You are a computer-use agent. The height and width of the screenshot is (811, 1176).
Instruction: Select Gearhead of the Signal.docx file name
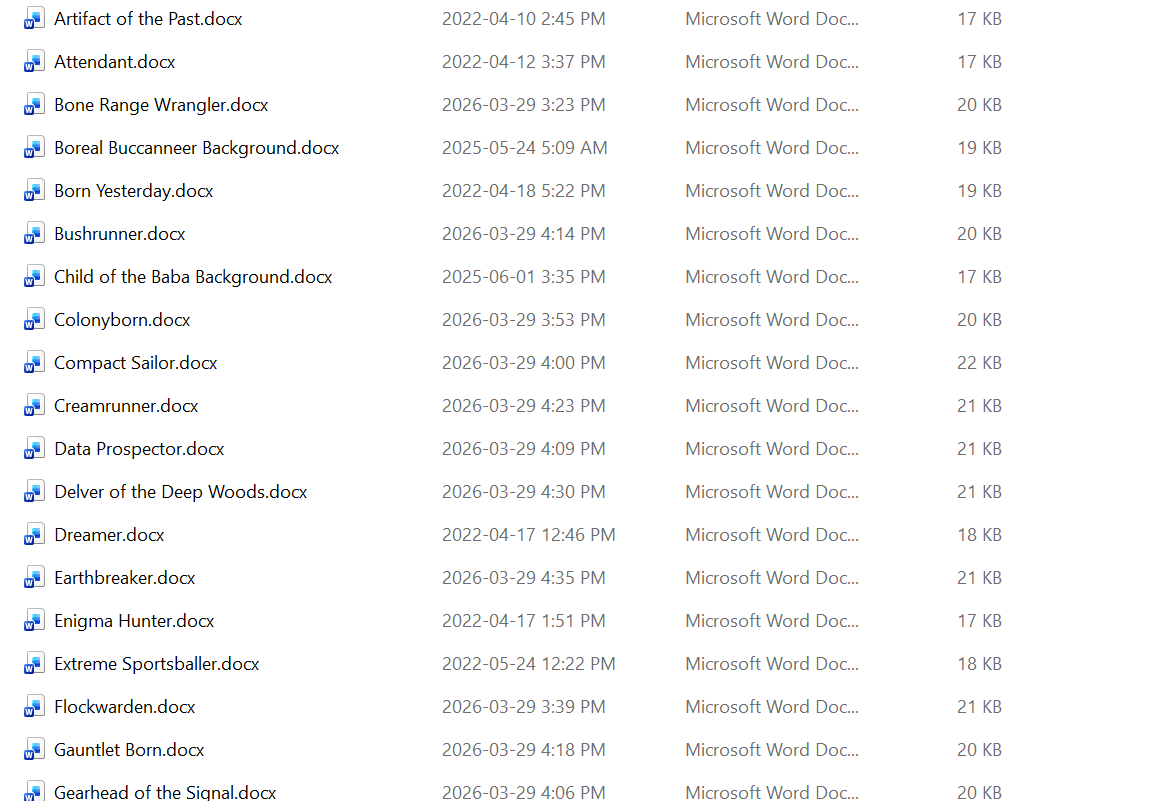(x=165, y=792)
